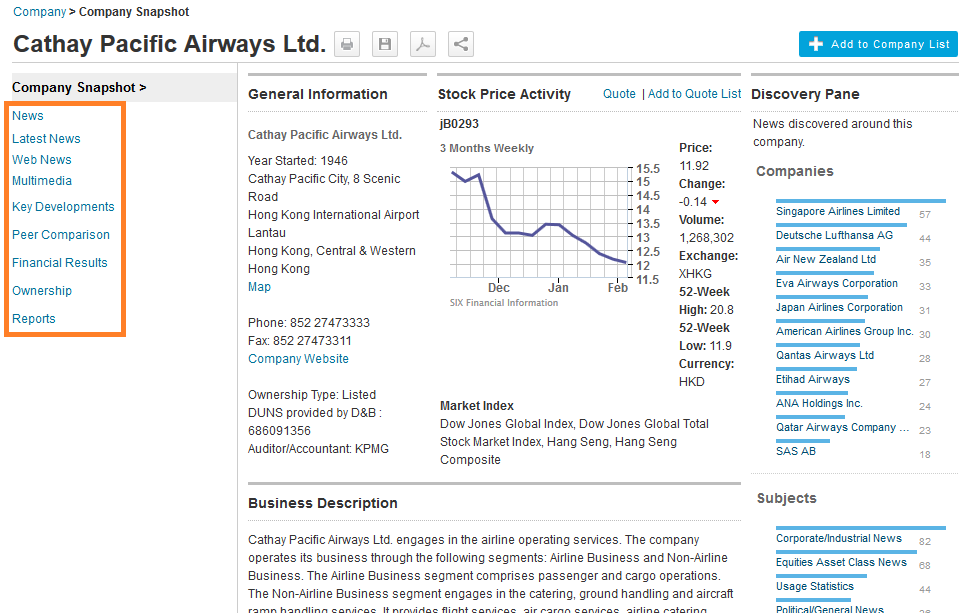This screenshot has width=959, height=613.
Task: Open the Company Website link
Action: [x=298, y=359]
